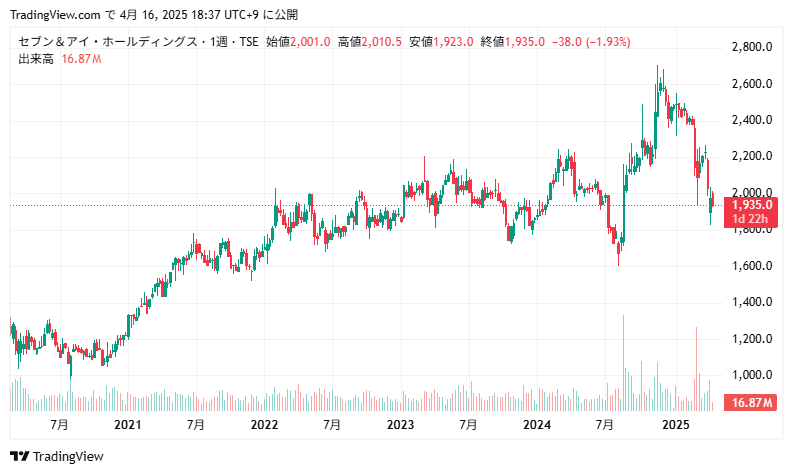The width and height of the screenshot is (793, 474).
Task: Click the 終値 1,935.0 close value
Action: [x=512, y=41]
